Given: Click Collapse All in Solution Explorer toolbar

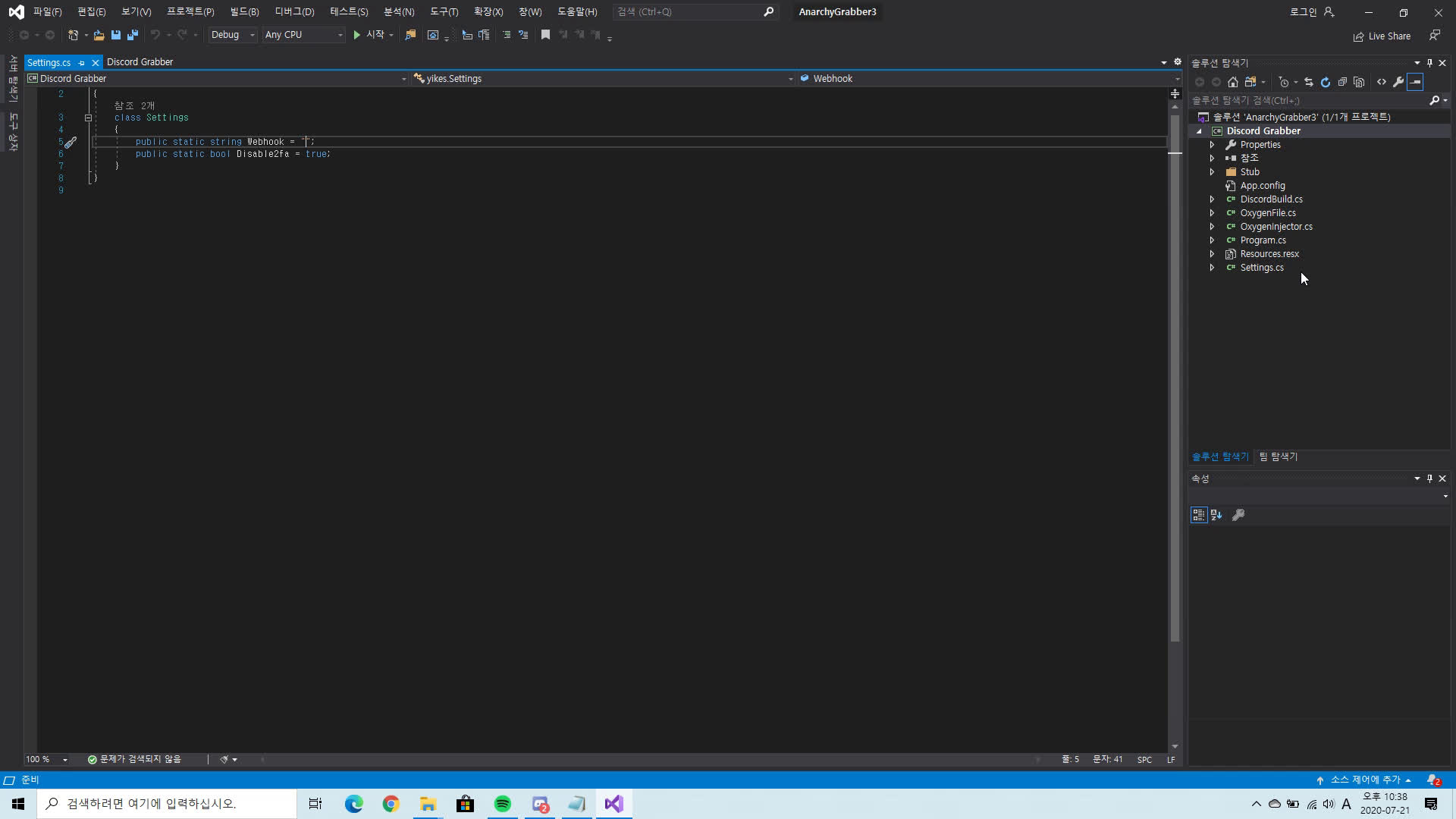Looking at the screenshot, I should tap(1342, 82).
